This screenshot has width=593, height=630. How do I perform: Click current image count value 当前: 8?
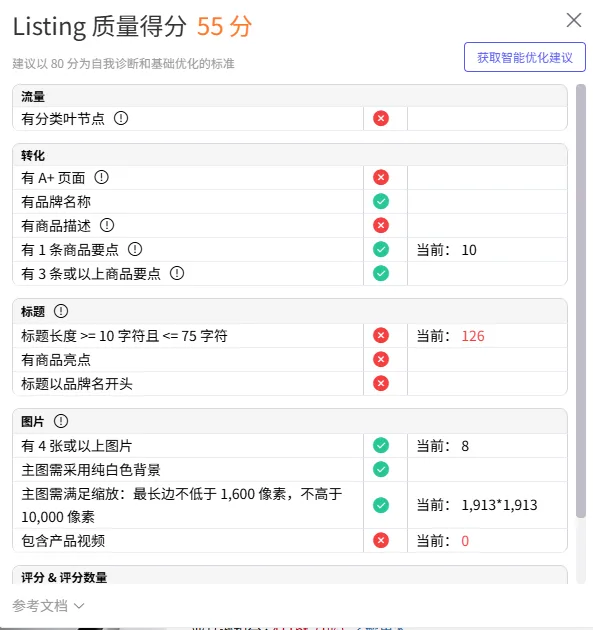pyautogui.click(x=443, y=446)
